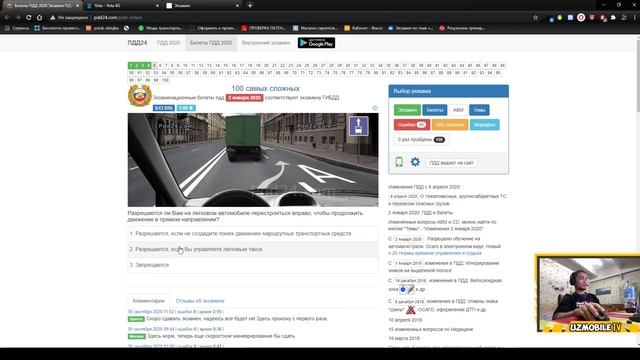The height and width of the screenshot is (360, 640).
Task: Open the browser home page icon
Action: tap(40, 18)
